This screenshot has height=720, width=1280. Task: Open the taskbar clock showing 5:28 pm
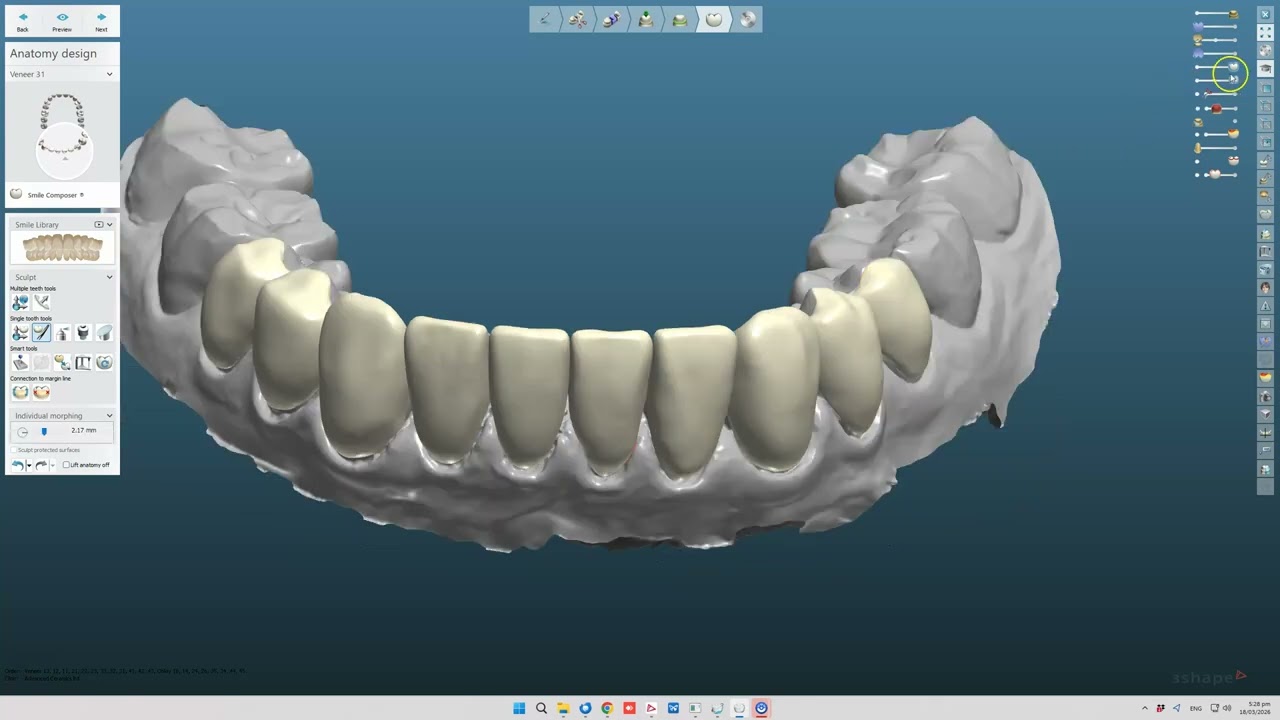pos(1256,708)
